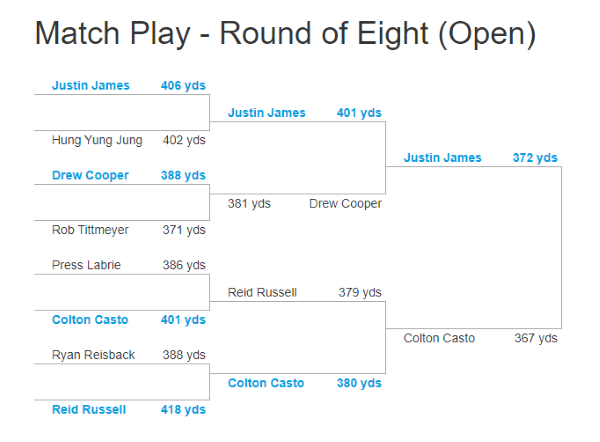Click Justin James in the first round
Image resolution: width=600 pixels, height=442 pixels.
tap(91, 85)
